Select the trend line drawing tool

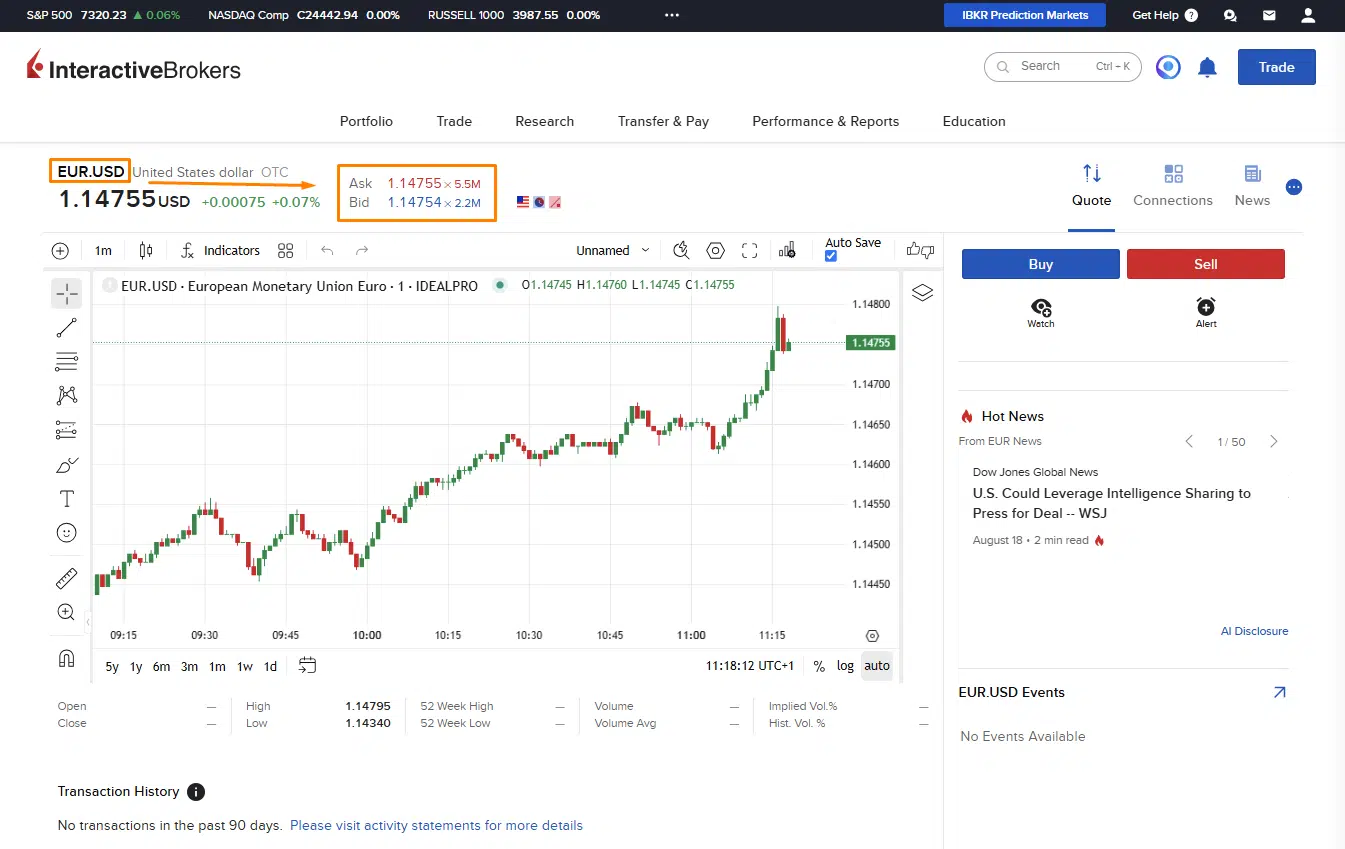click(x=67, y=327)
